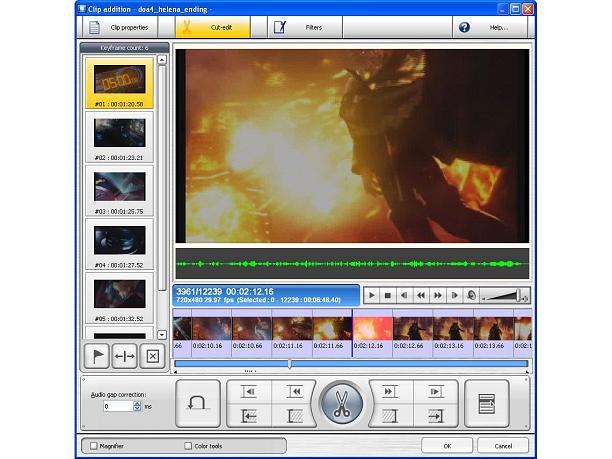Set selection start bracket icon

(294, 416)
